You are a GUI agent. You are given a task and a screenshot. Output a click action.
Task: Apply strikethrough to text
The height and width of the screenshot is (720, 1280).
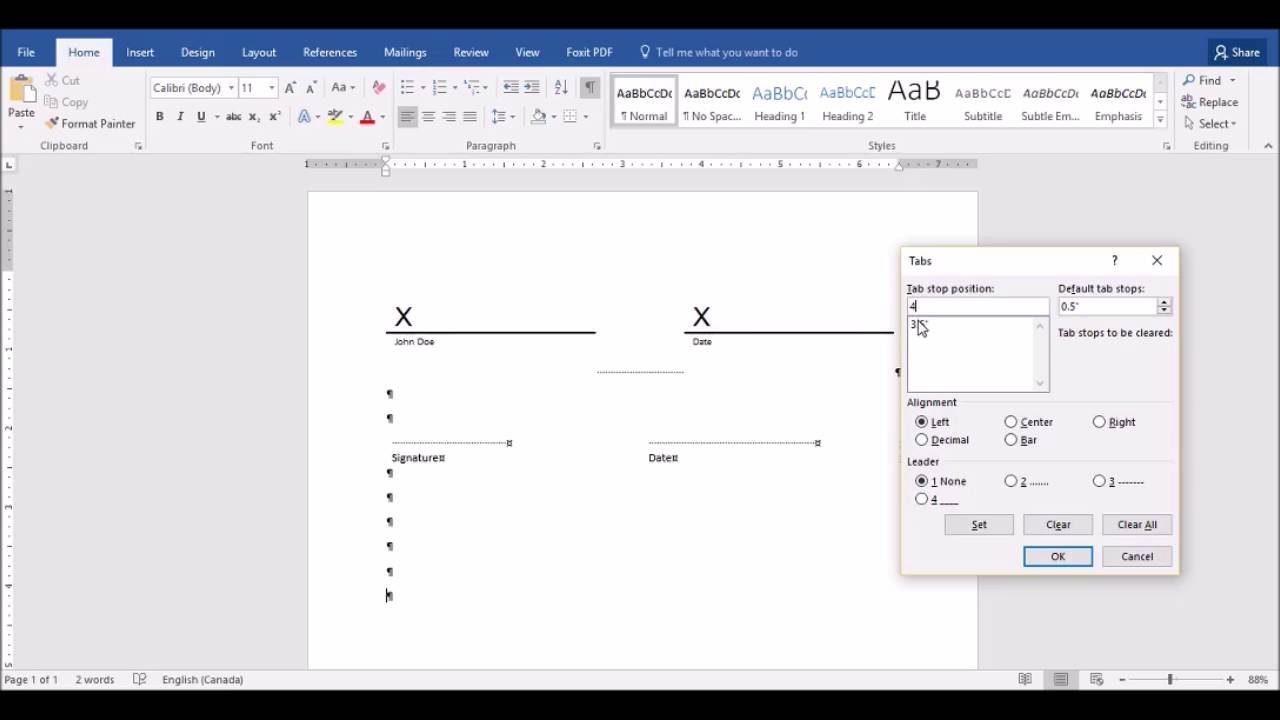233,116
